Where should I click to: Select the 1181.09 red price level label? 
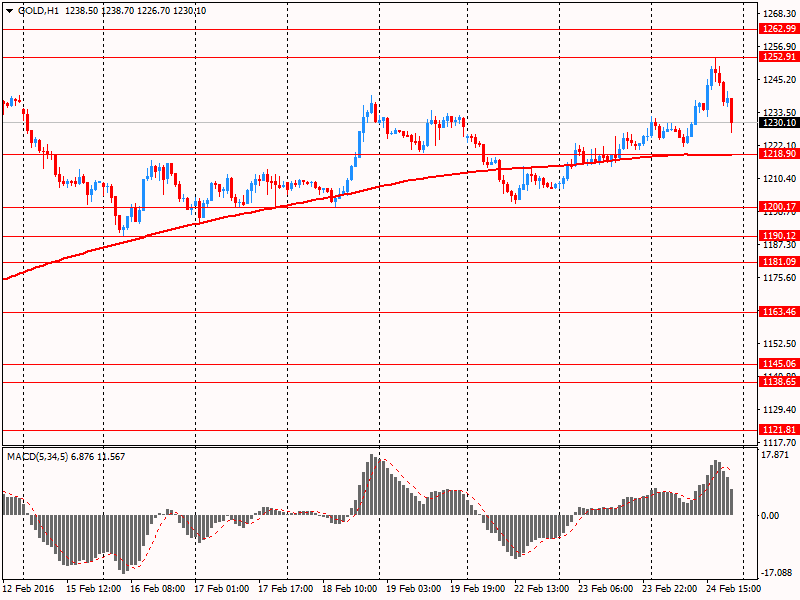point(777,262)
